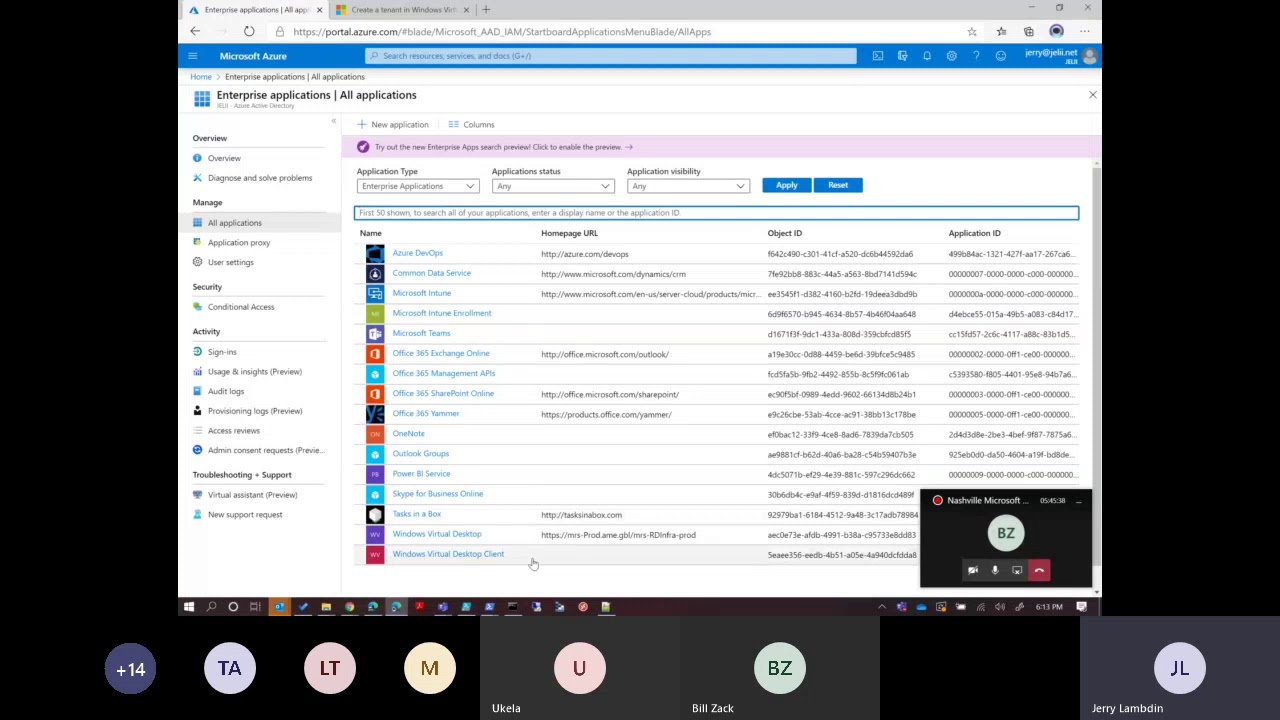Click the Azure global search box
The image size is (1280, 720).
(611, 56)
